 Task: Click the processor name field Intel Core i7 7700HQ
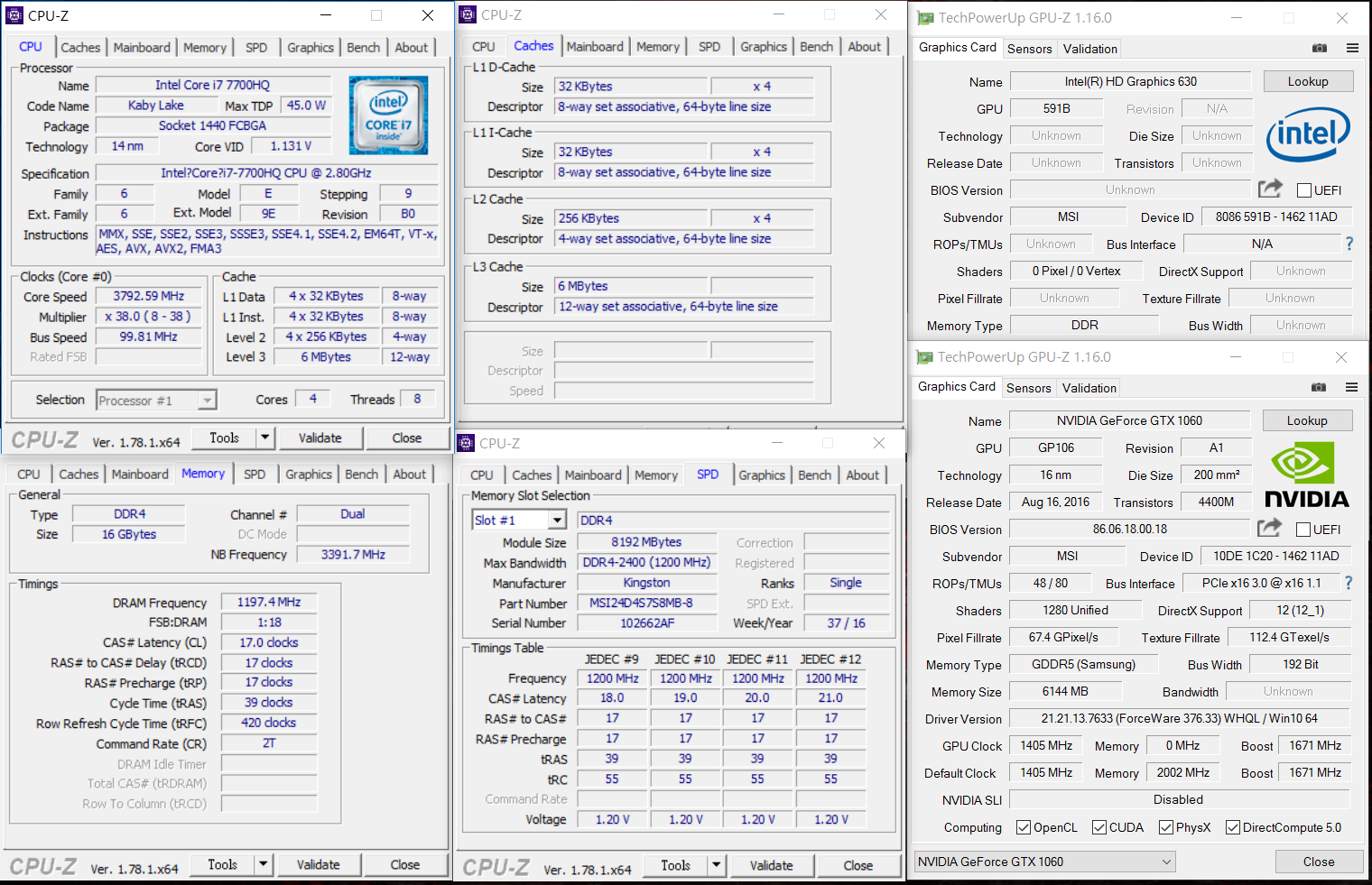[213, 85]
